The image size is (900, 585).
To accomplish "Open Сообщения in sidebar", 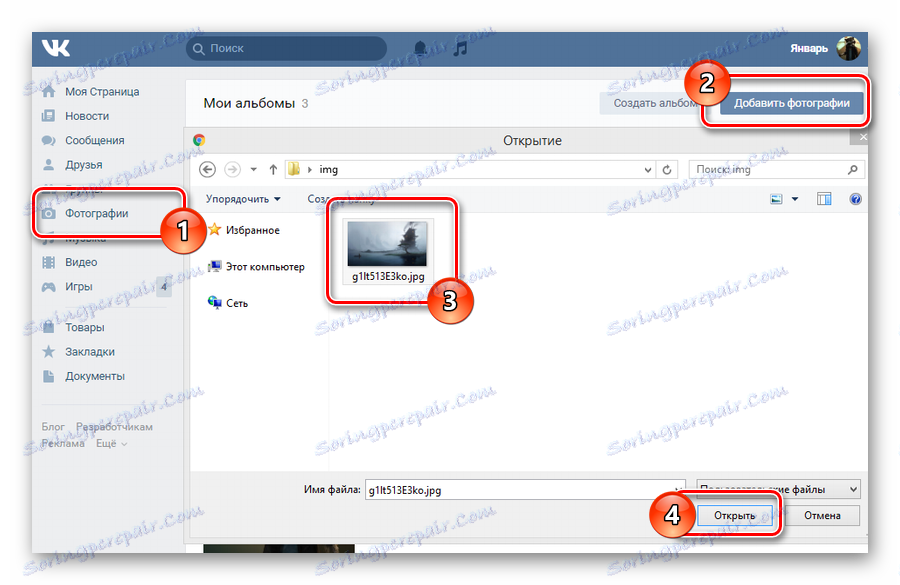I will click(x=95, y=141).
